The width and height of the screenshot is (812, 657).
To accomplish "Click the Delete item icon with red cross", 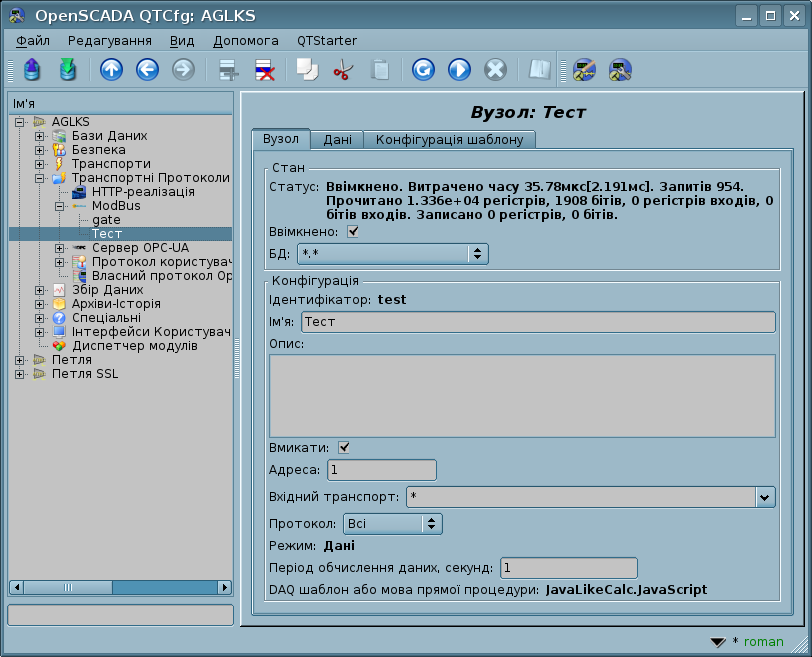I will click(265, 70).
